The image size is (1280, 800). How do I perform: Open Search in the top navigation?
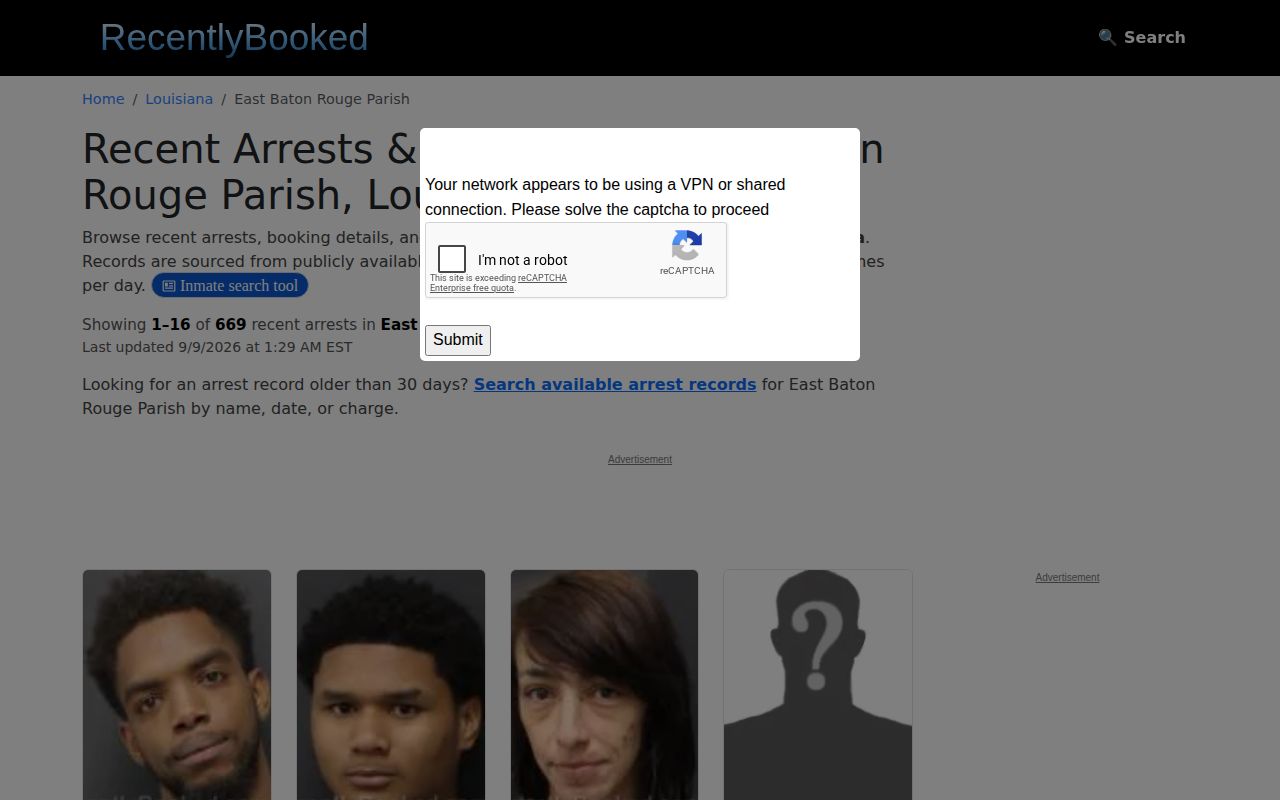click(x=1142, y=37)
